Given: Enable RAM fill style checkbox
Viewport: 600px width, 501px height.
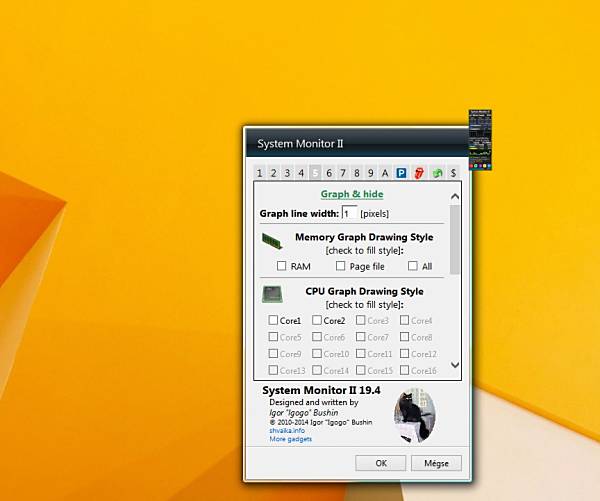Looking at the screenshot, I should tap(281, 266).
